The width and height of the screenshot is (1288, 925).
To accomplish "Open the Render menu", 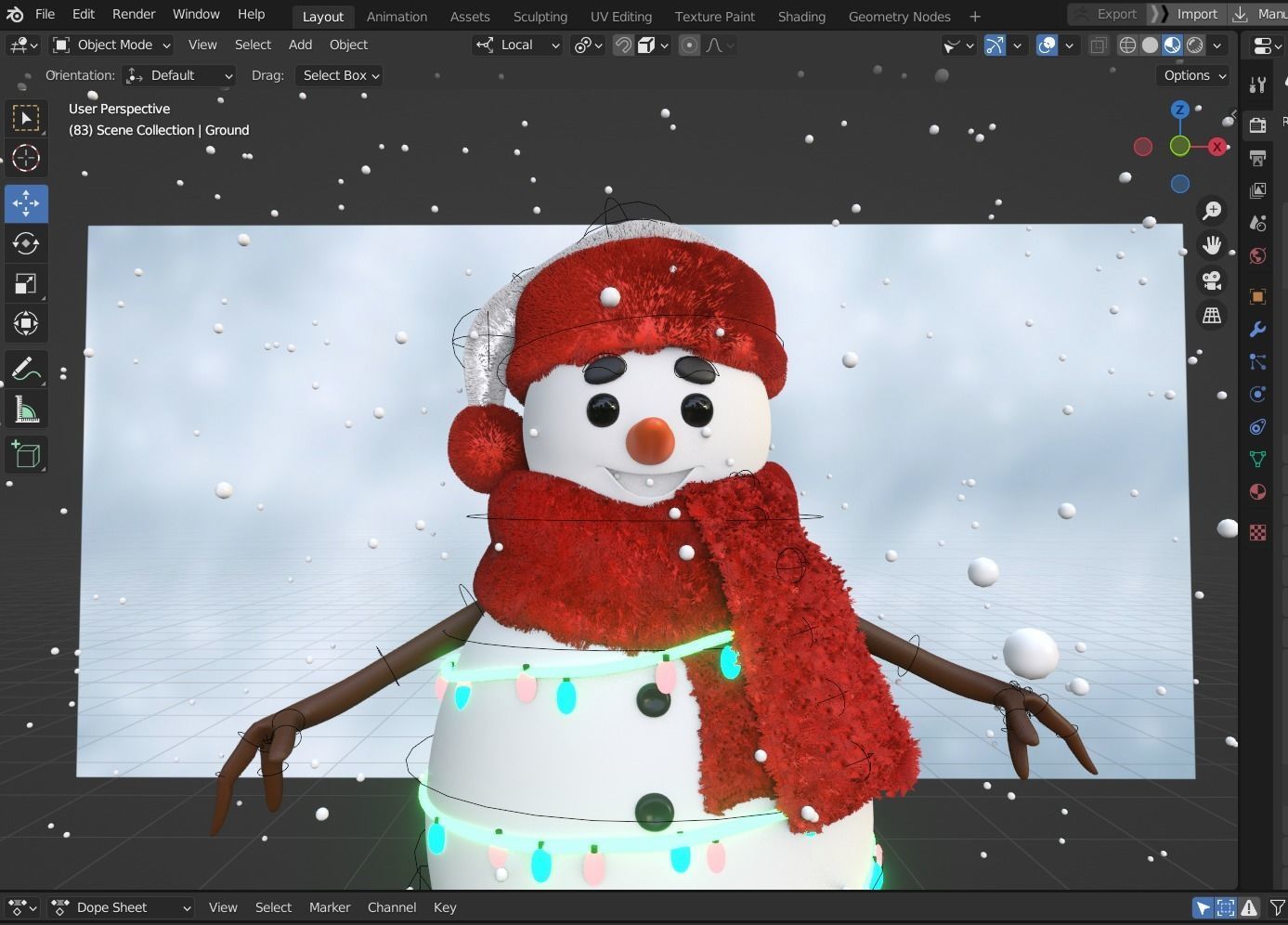I will pyautogui.click(x=134, y=14).
